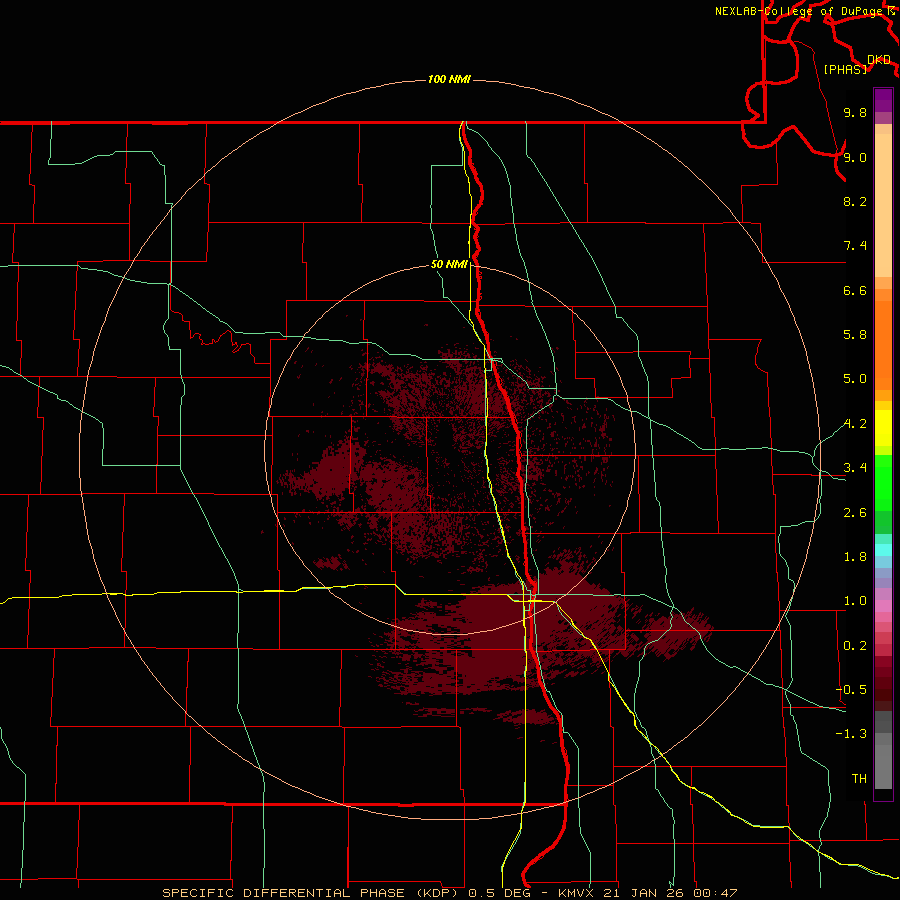Click the 3.4 scale value
900x900 pixels.
855,468
